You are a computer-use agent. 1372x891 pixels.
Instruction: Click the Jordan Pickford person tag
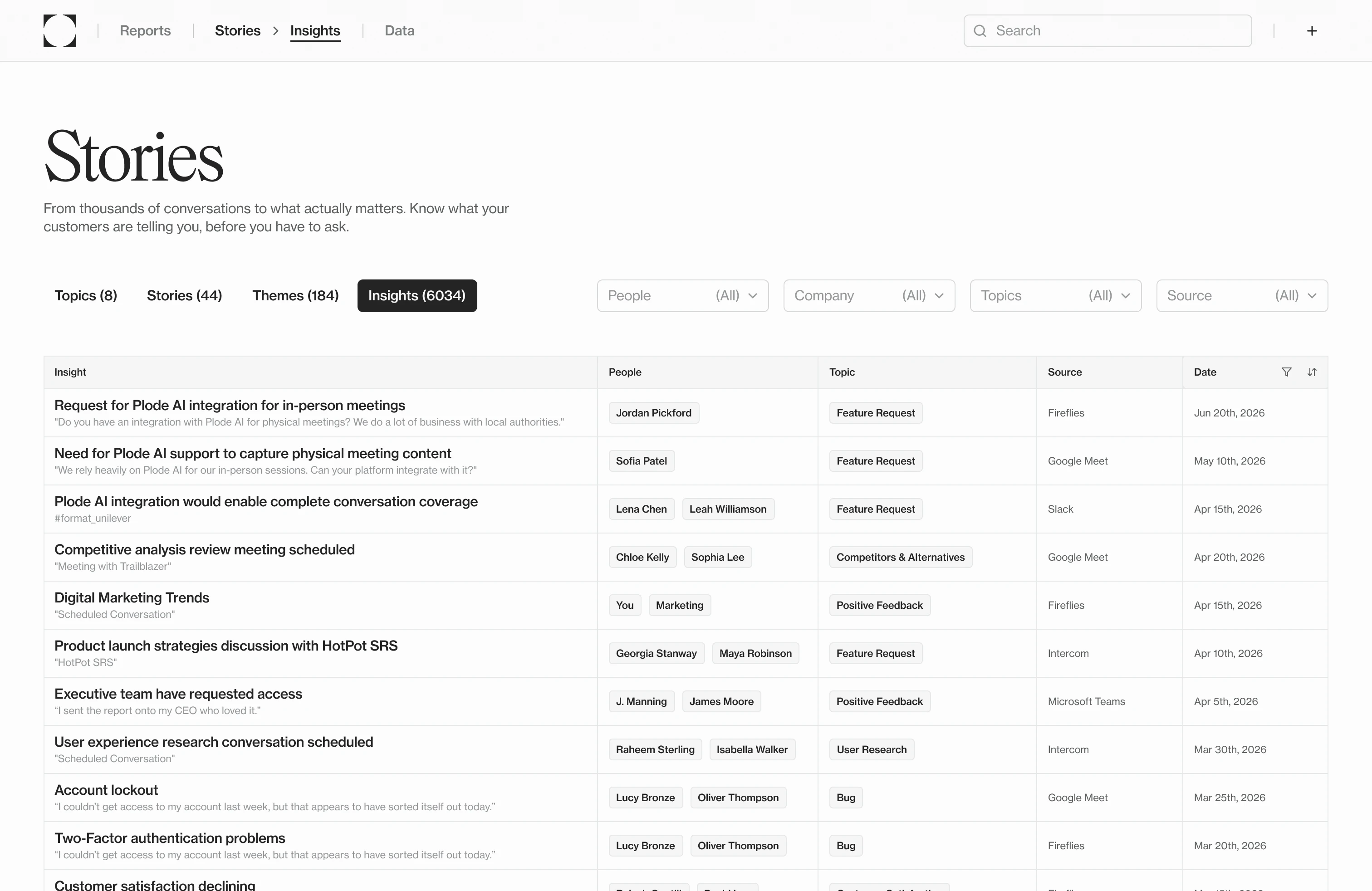click(x=653, y=413)
